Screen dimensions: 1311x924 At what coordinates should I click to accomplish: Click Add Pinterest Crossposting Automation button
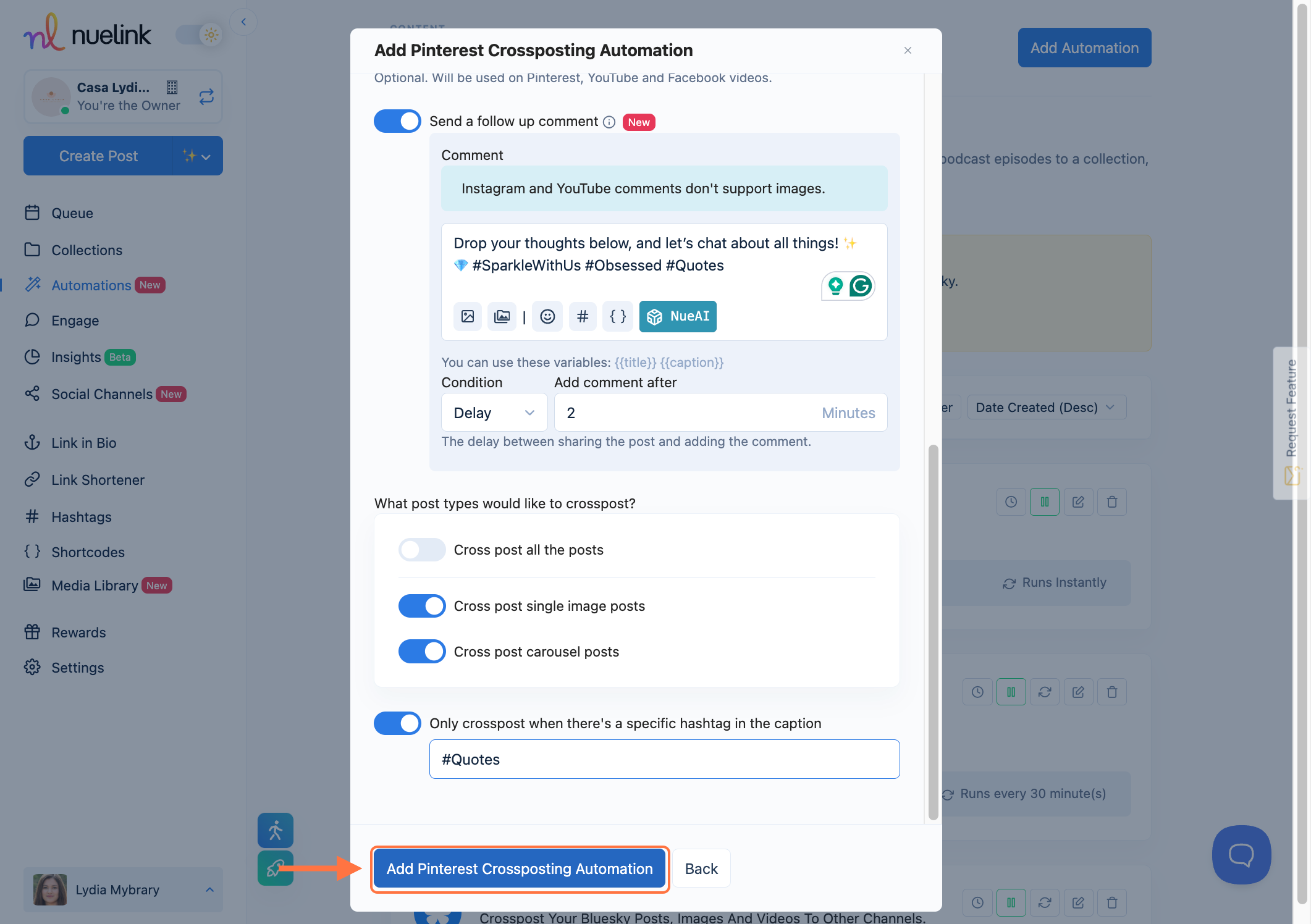click(x=520, y=869)
